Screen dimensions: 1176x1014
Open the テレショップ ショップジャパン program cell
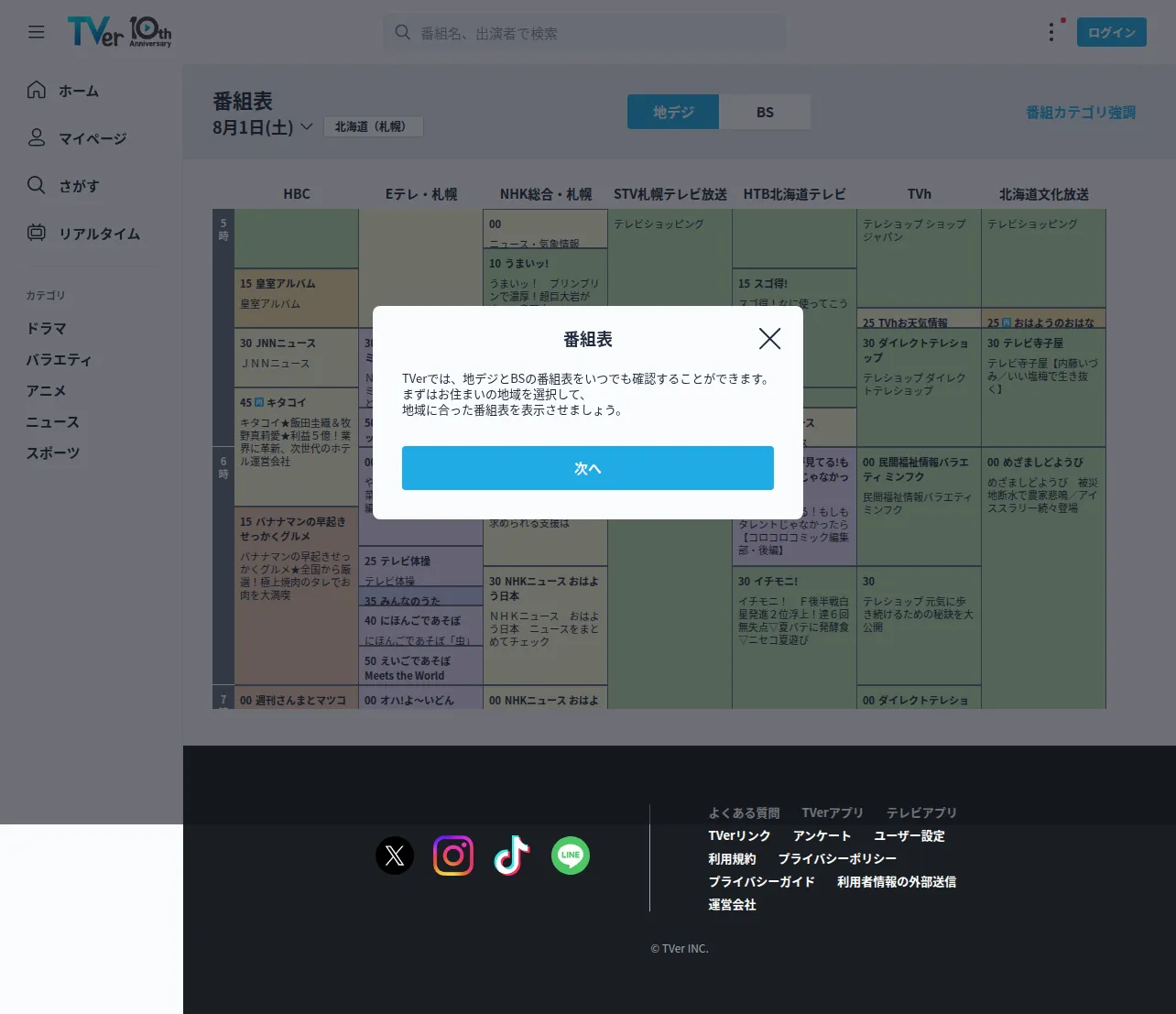click(x=920, y=258)
